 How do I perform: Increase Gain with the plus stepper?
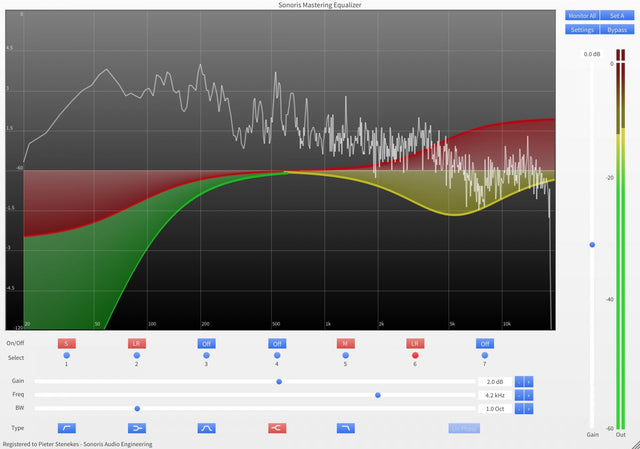coord(529,381)
